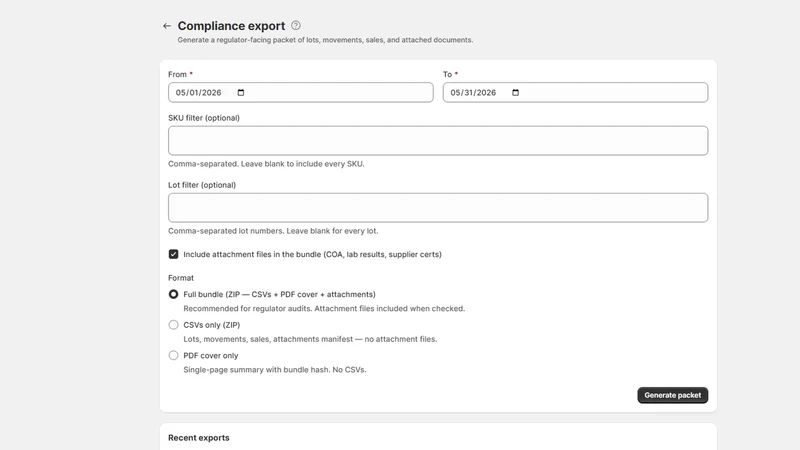Click the Recent exports heading
The image size is (800, 450).
pos(198,438)
